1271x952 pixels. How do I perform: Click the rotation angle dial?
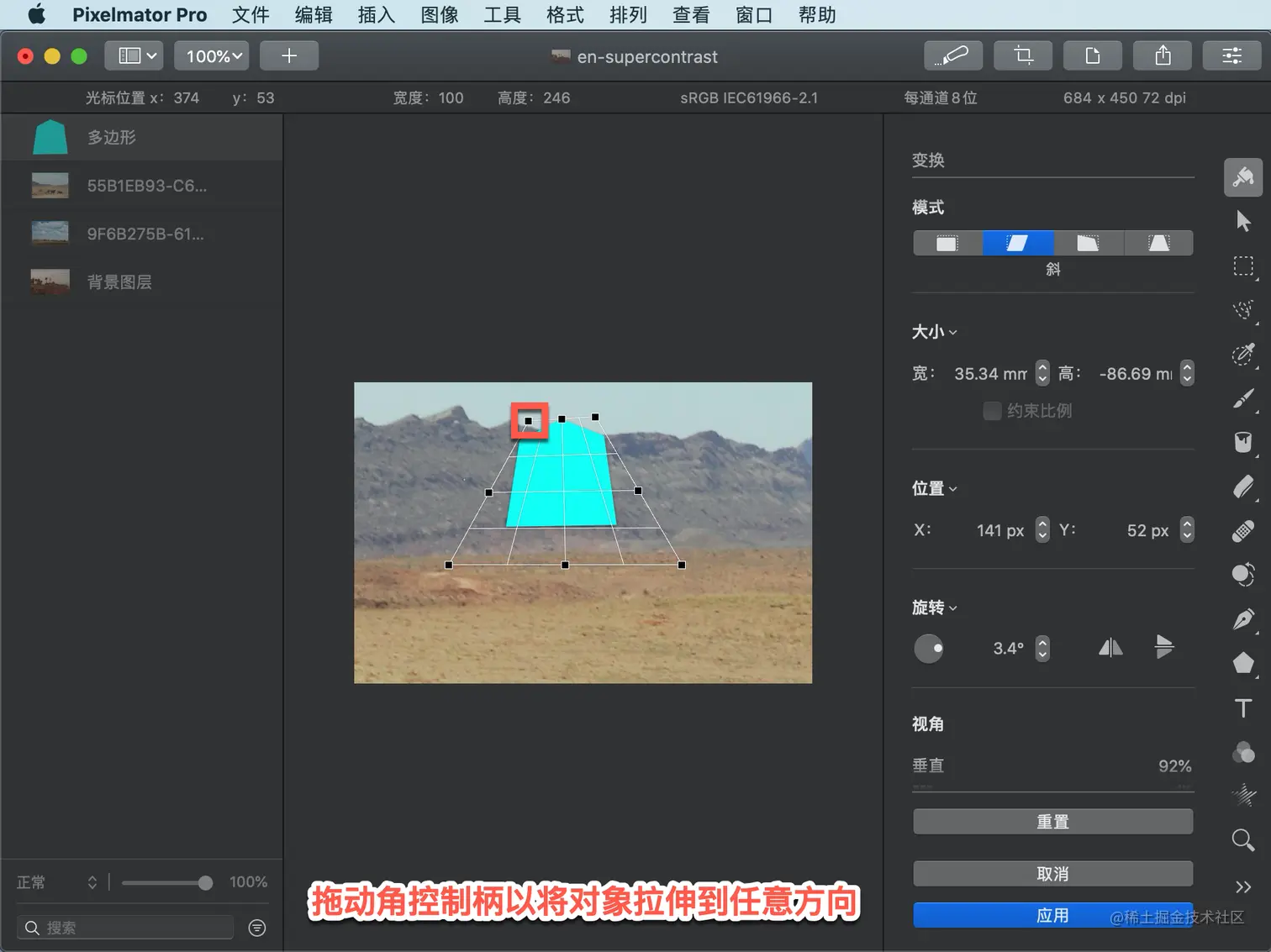tap(929, 648)
